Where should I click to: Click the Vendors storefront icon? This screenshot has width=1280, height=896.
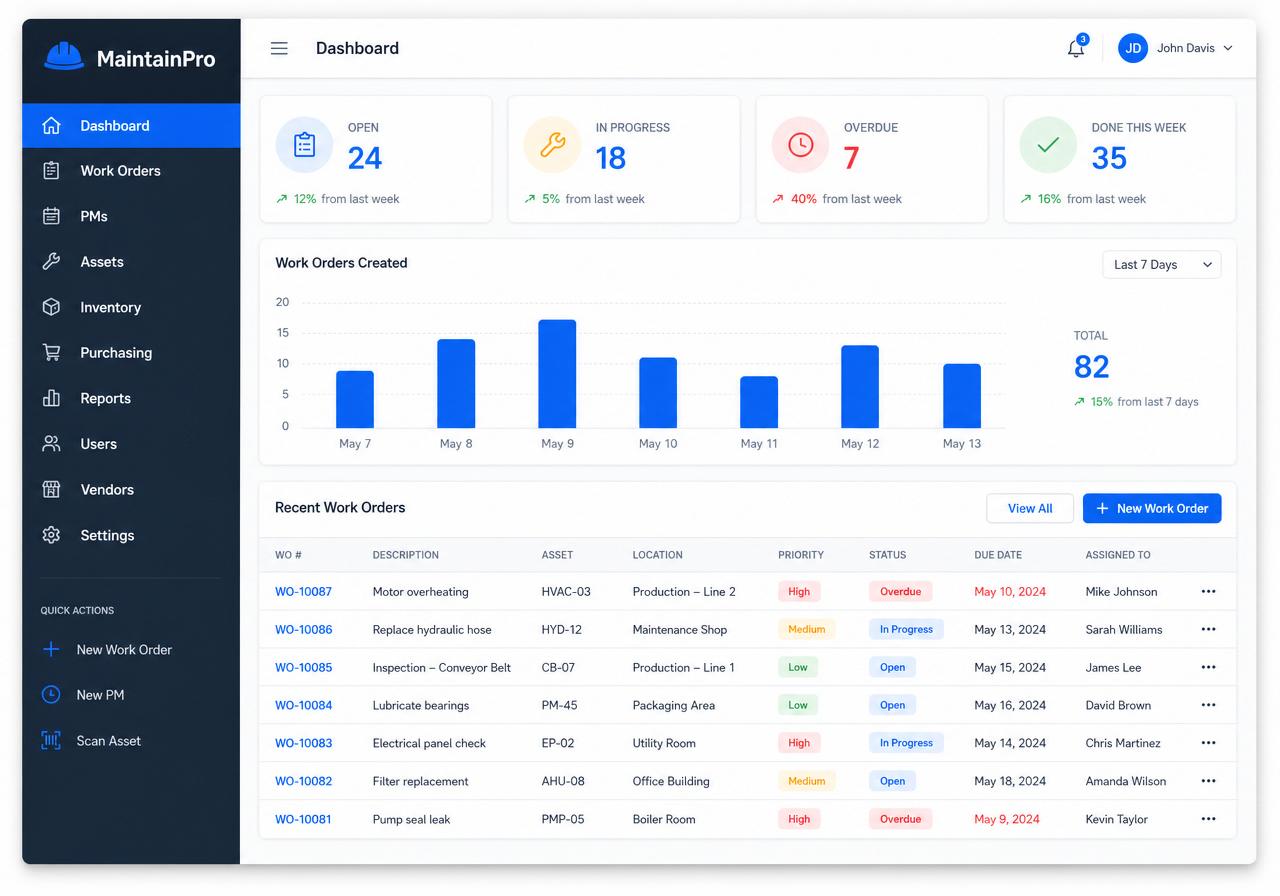[51, 489]
